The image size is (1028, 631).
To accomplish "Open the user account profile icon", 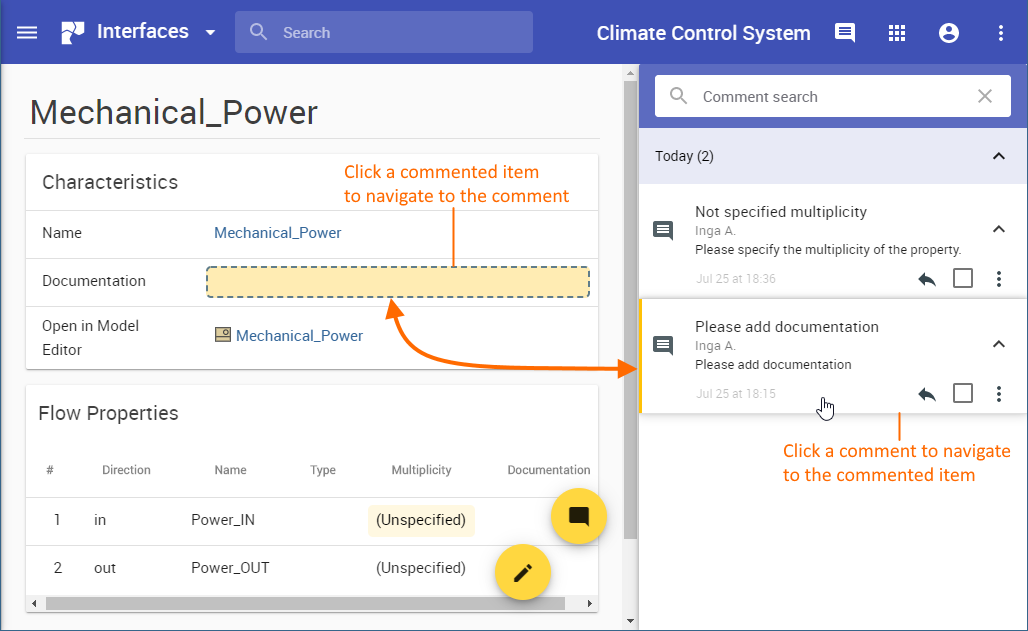I will 949,32.
